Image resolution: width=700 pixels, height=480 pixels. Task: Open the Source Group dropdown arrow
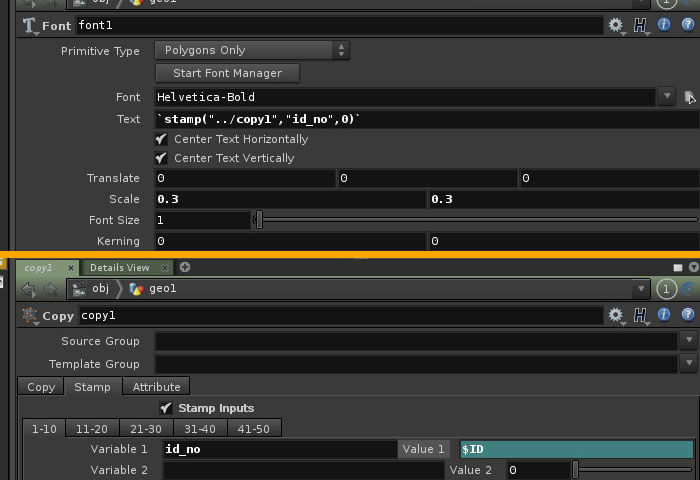tap(688, 341)
